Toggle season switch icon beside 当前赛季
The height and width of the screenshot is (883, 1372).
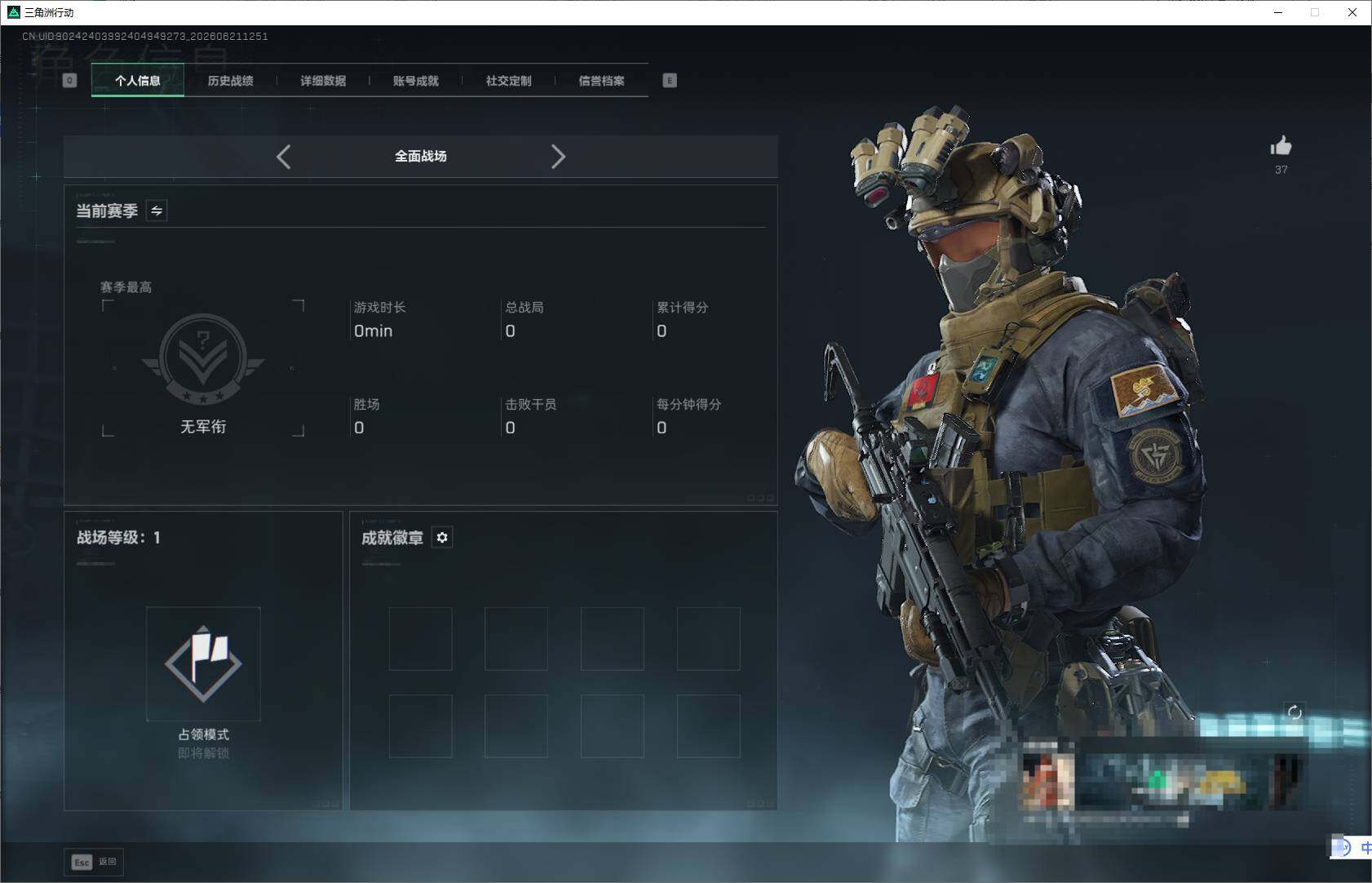pos(157,211)
